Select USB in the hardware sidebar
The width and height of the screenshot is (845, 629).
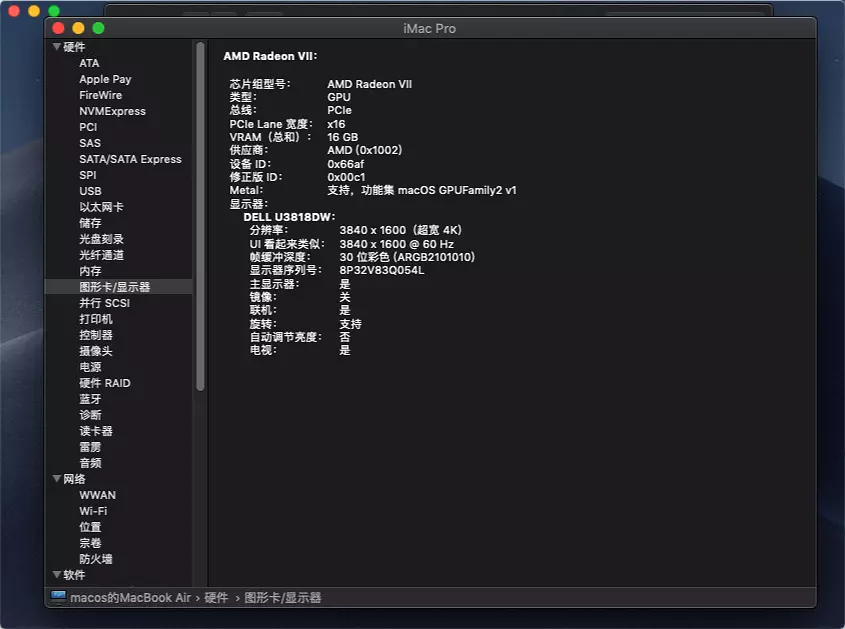pyautogui.click(x=90, y=191)
